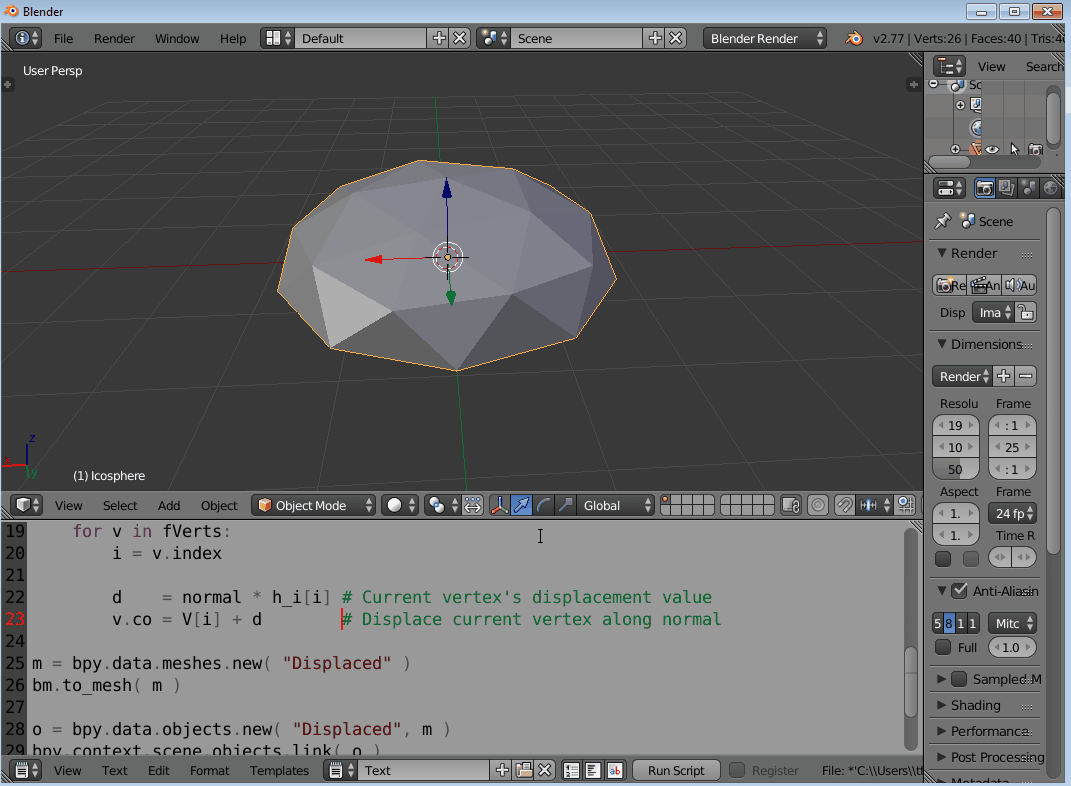Toggle line numbers in text editor
Screen dimensions: 1071x786
point(571,769)
